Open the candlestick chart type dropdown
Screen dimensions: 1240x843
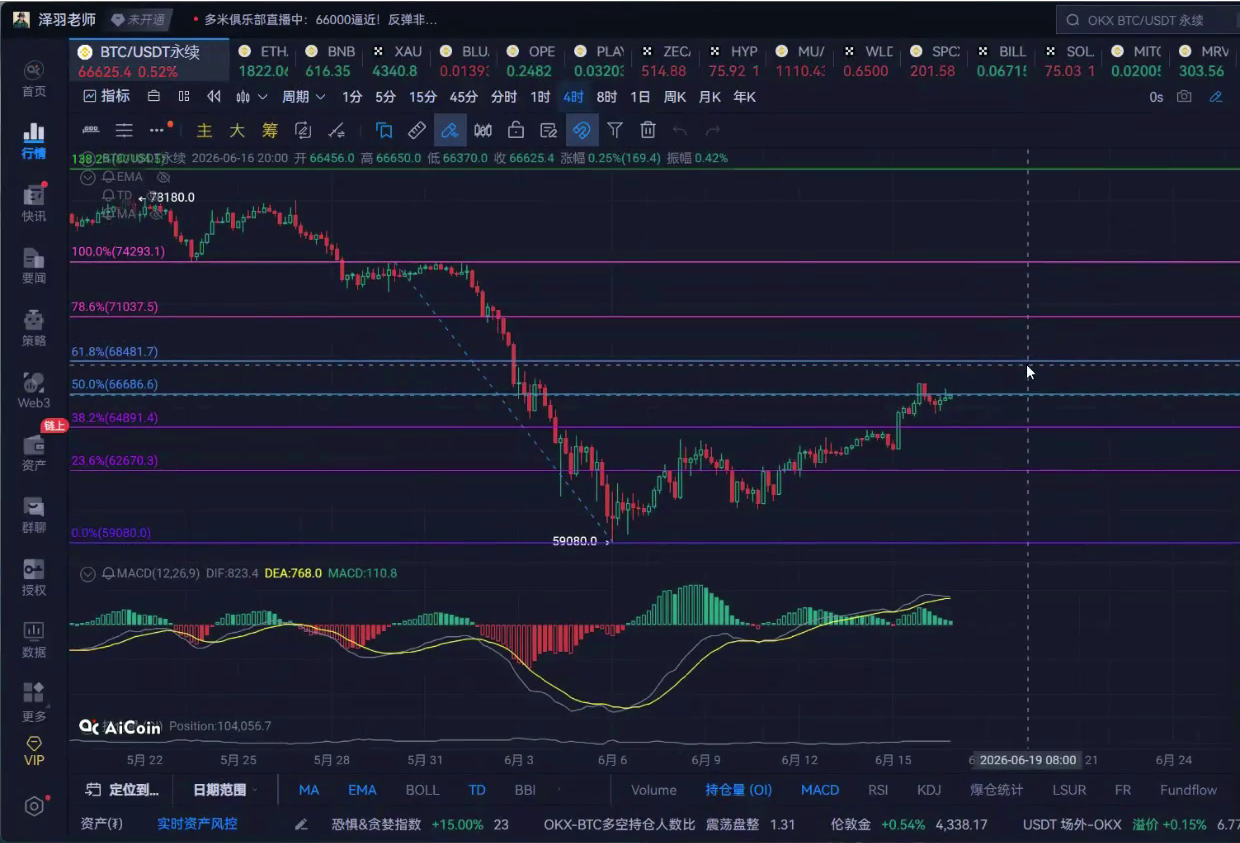pyautogui.click(x=251, y=97)
